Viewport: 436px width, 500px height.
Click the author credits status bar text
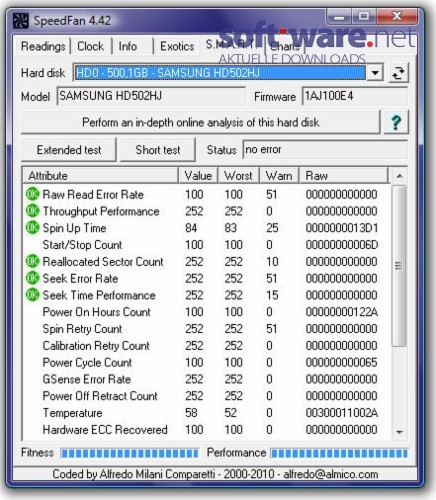215,474
